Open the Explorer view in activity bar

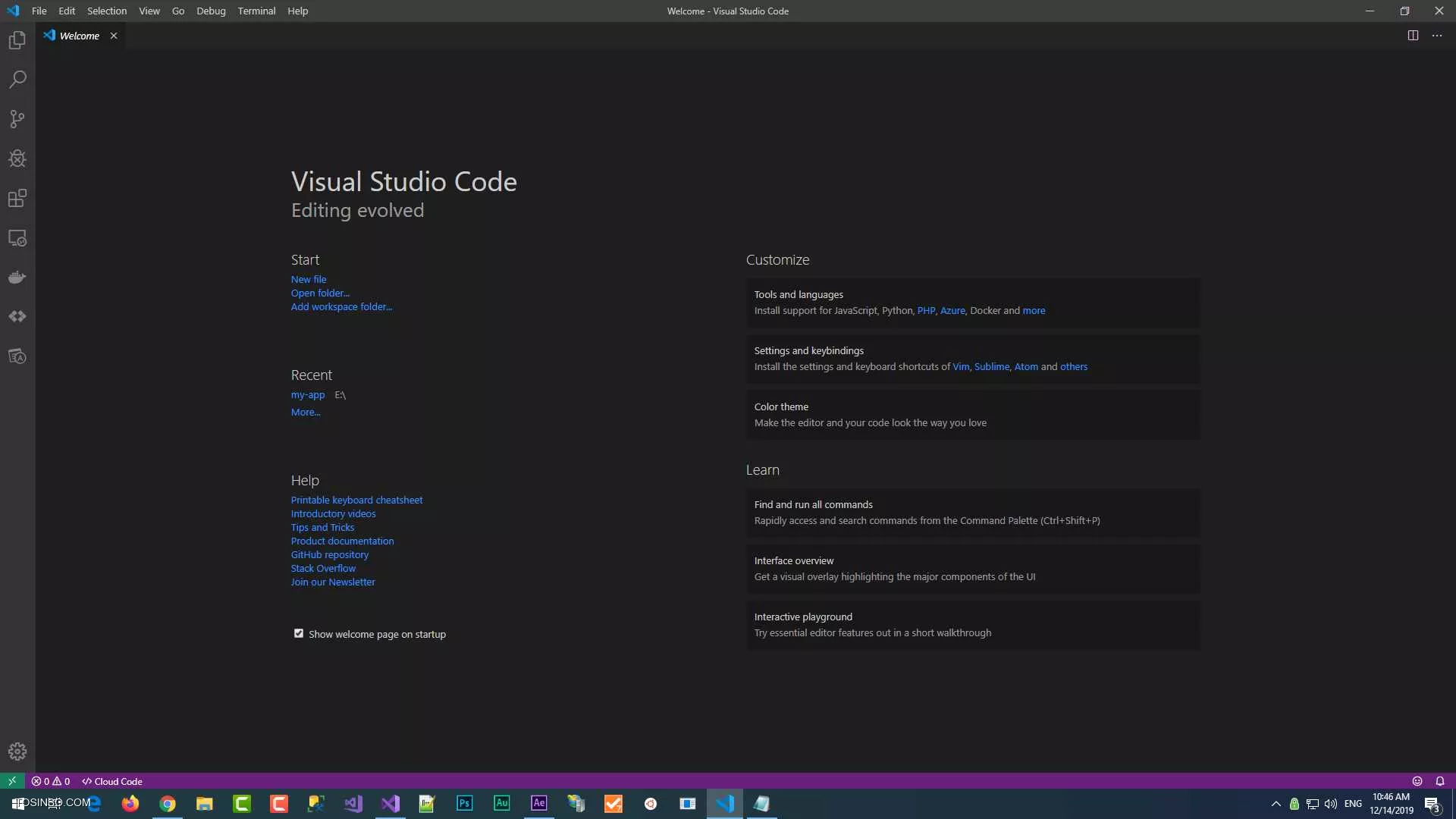click(17, 40)
